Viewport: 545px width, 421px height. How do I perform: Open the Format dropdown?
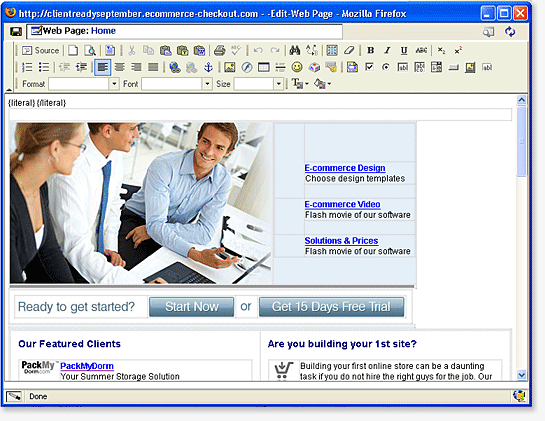click(x=84, y=84)
